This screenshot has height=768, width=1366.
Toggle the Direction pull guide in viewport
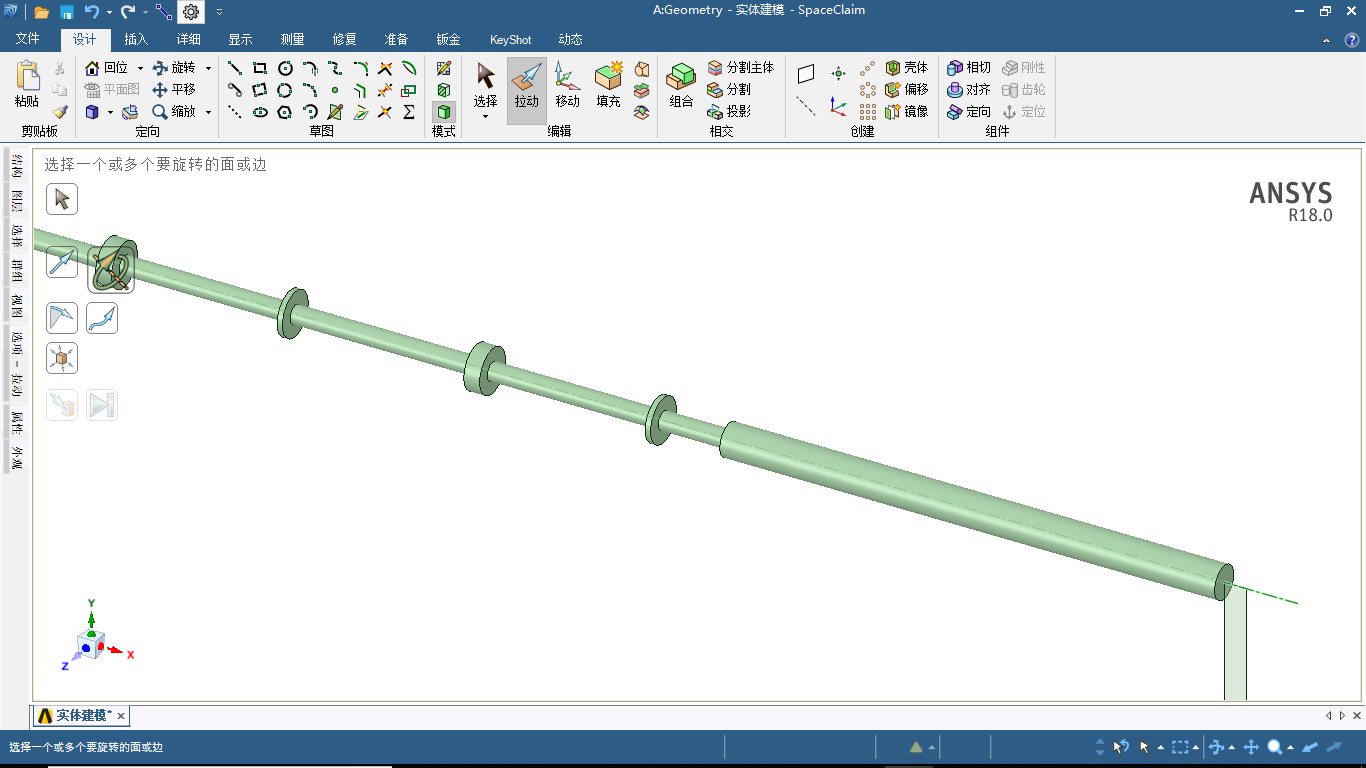[x=62, y=262]
